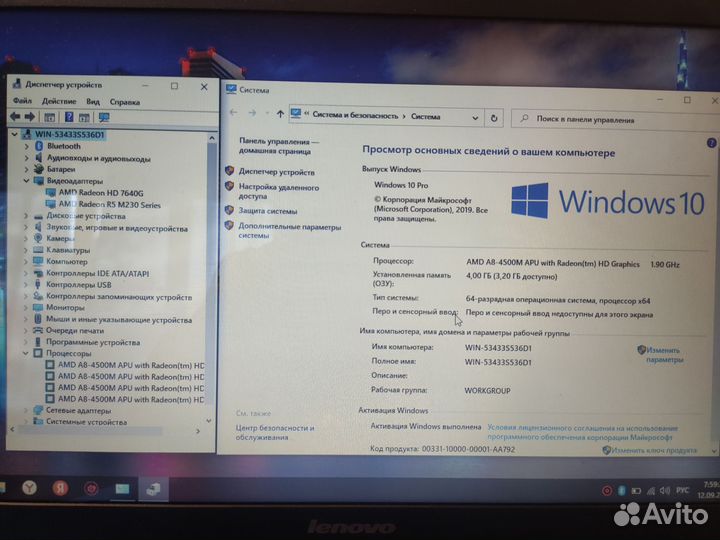Screen dimensions: 720x540
Task: Expand the Батареи category
Action: [x=26, y=169]
